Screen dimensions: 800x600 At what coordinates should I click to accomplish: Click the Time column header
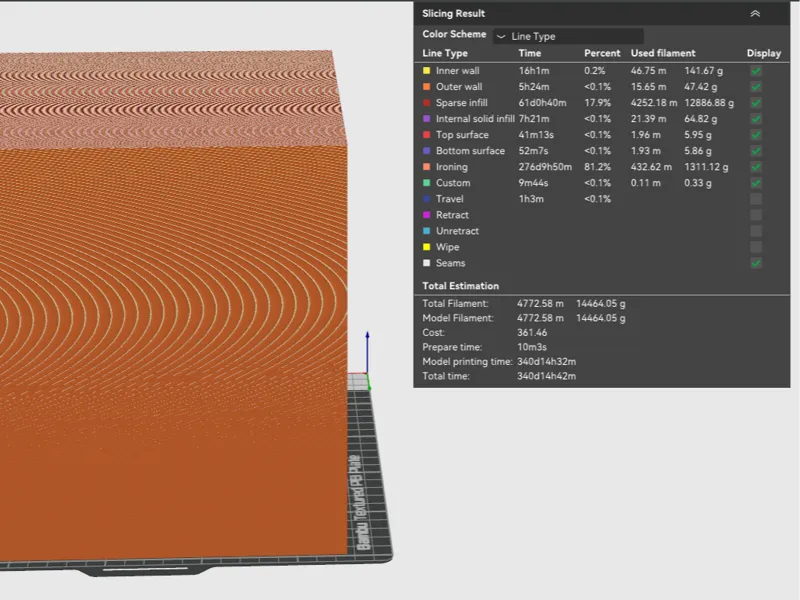click(530, 53)
